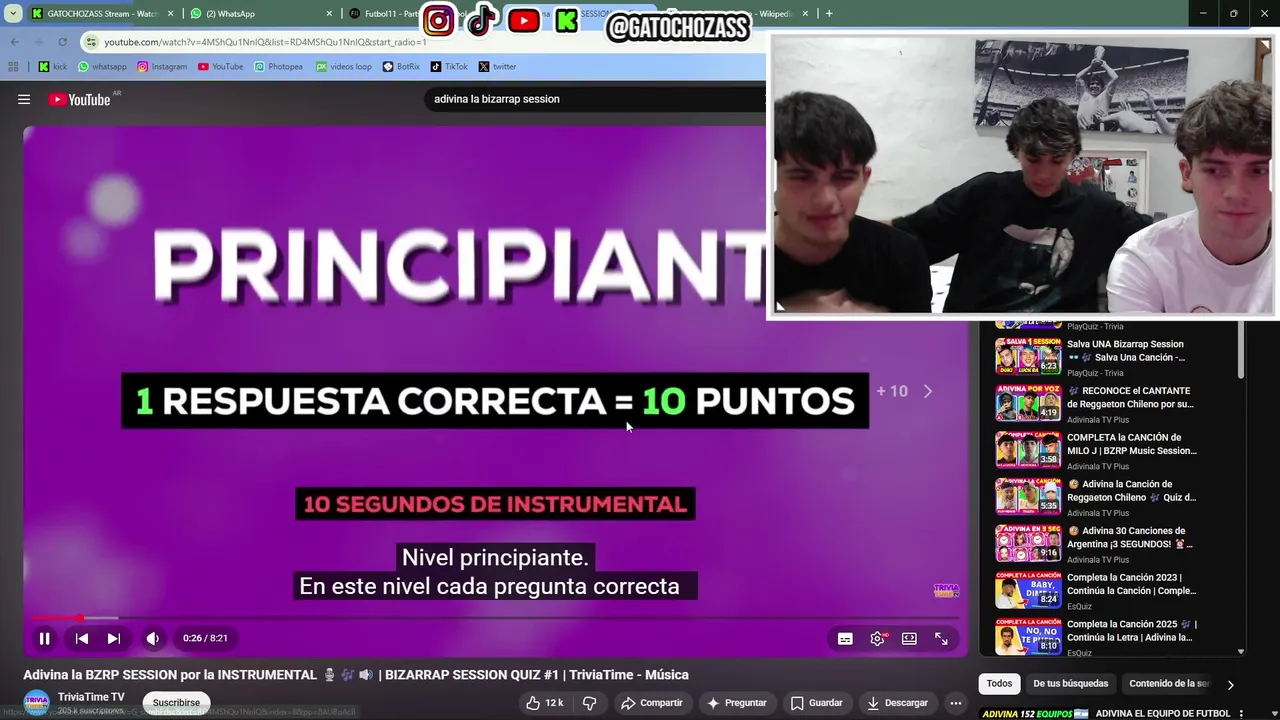1280x720 pixels.
Task: Skip to the next video
Action: tap(114, 638)
